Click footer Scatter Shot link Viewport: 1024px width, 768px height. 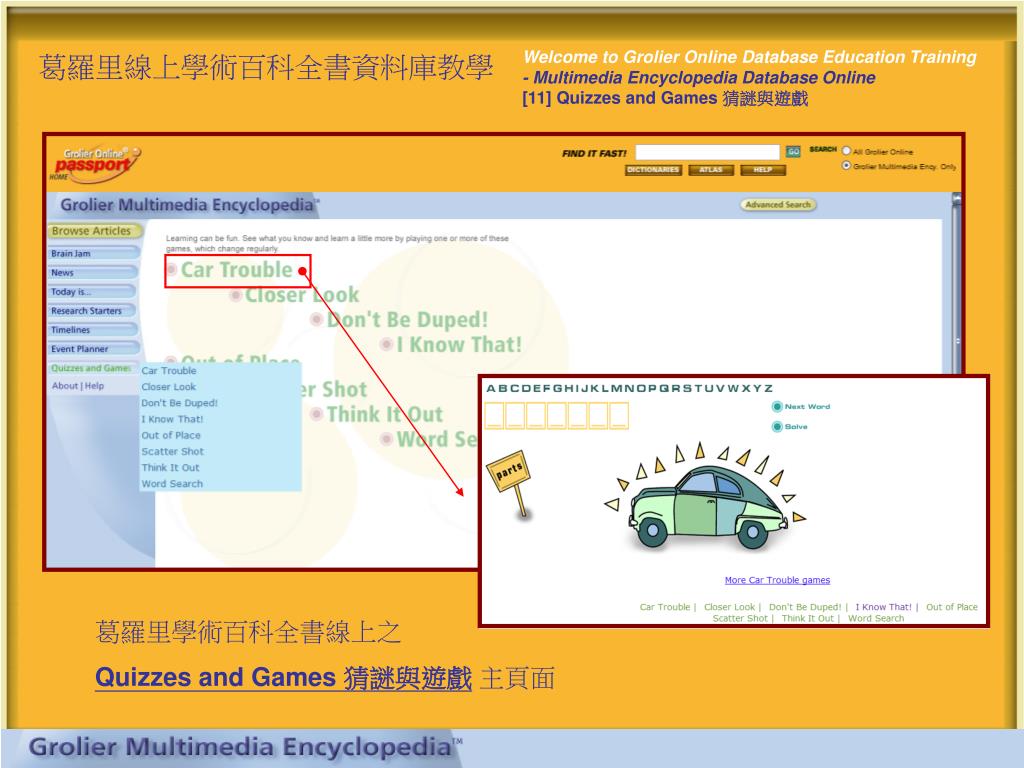point(740,618)
